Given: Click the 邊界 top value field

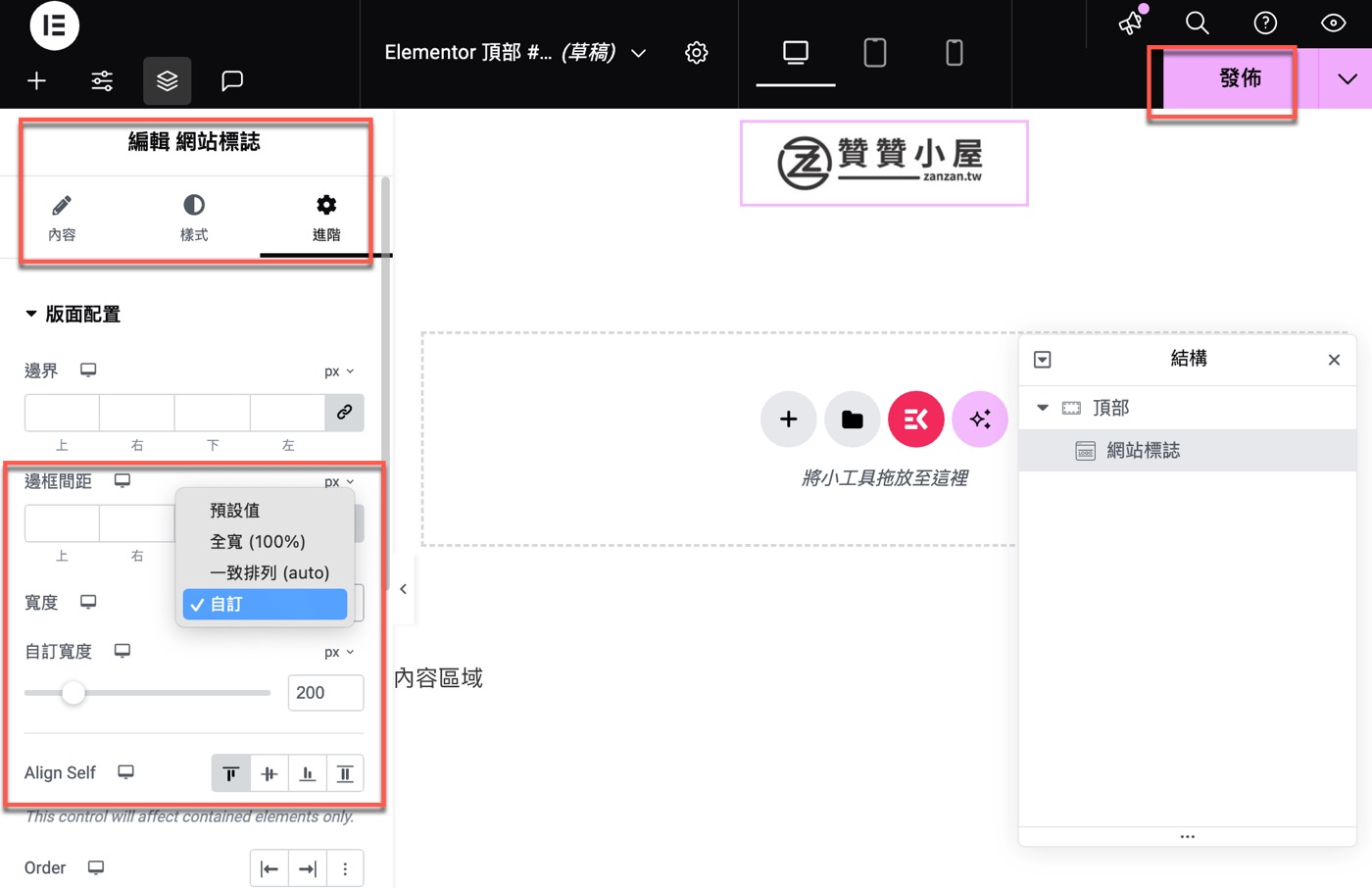Looking at the screenshot, I should [62, 413].
